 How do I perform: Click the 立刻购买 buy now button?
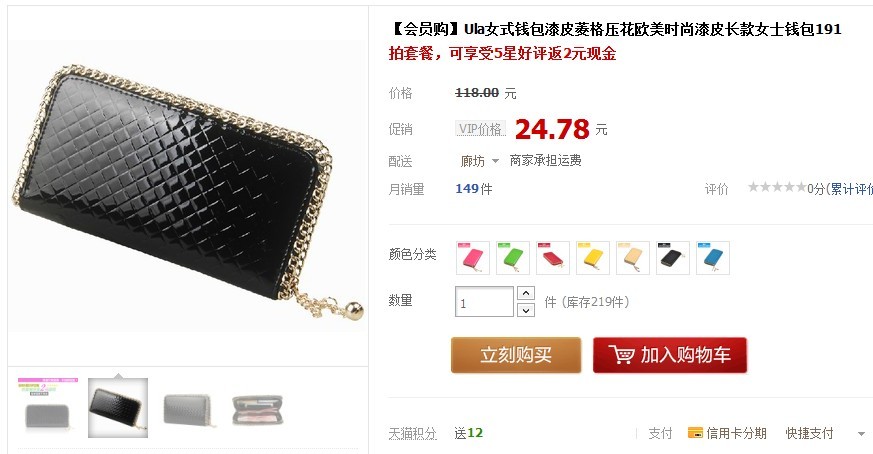(516, 355)
